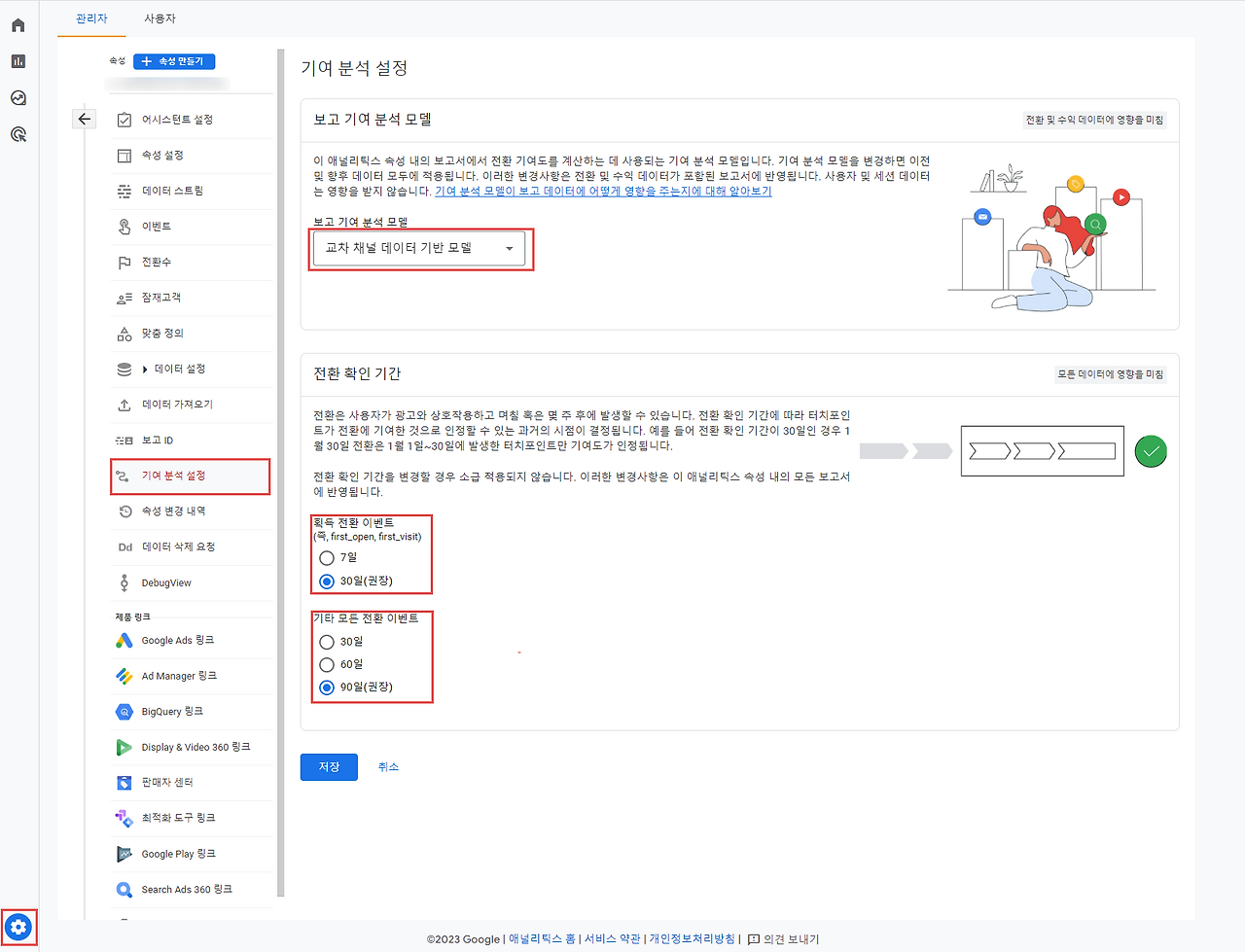The width and height of the screenshot is (1245, 952).
Task: Open the Reports icon in left rail
Action: coord(18,60)
